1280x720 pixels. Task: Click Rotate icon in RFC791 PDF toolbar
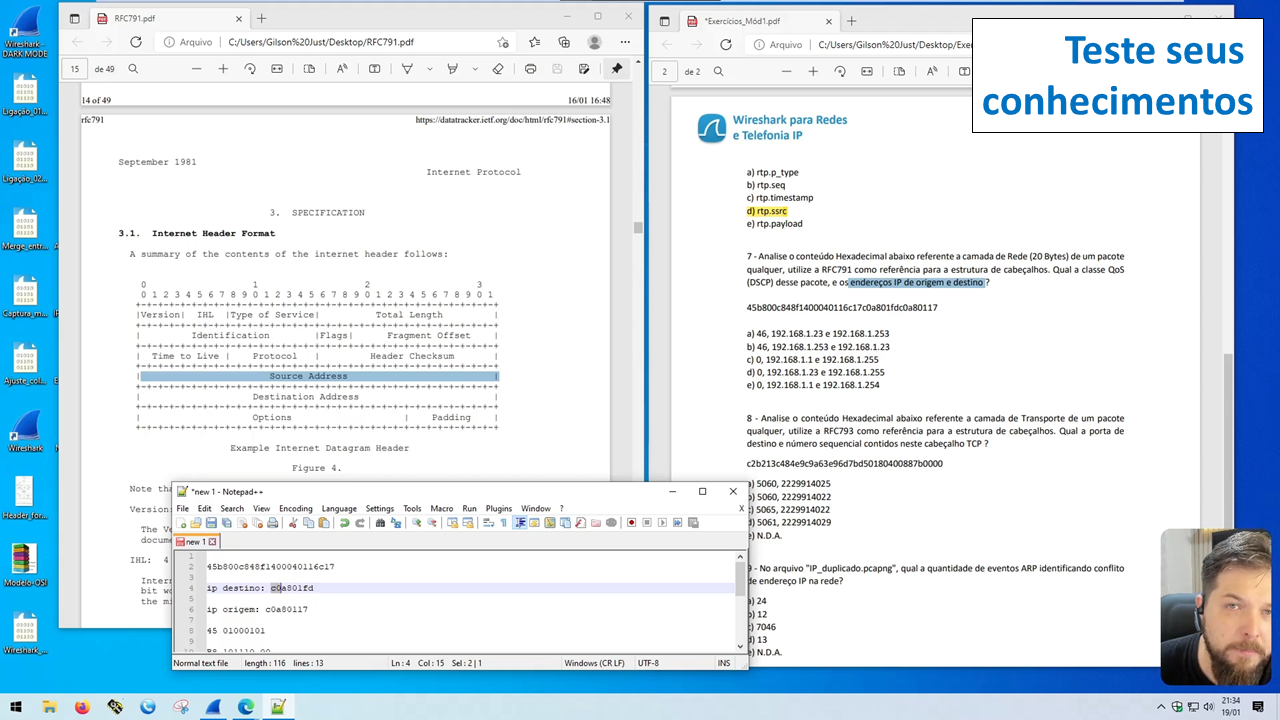[250, 69]
